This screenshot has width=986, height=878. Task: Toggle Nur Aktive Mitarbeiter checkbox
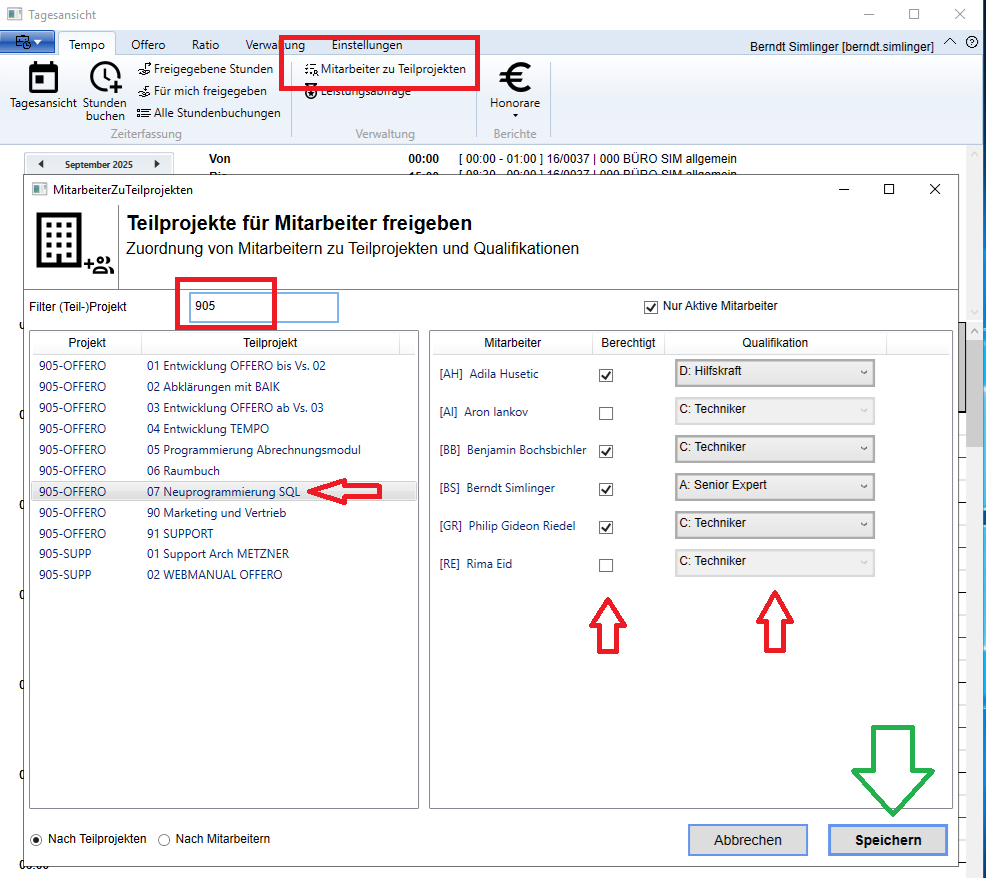[652, 307]
